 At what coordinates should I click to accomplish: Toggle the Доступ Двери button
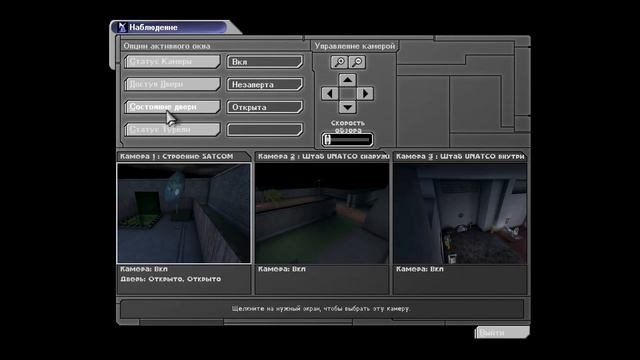pos(172,84)
